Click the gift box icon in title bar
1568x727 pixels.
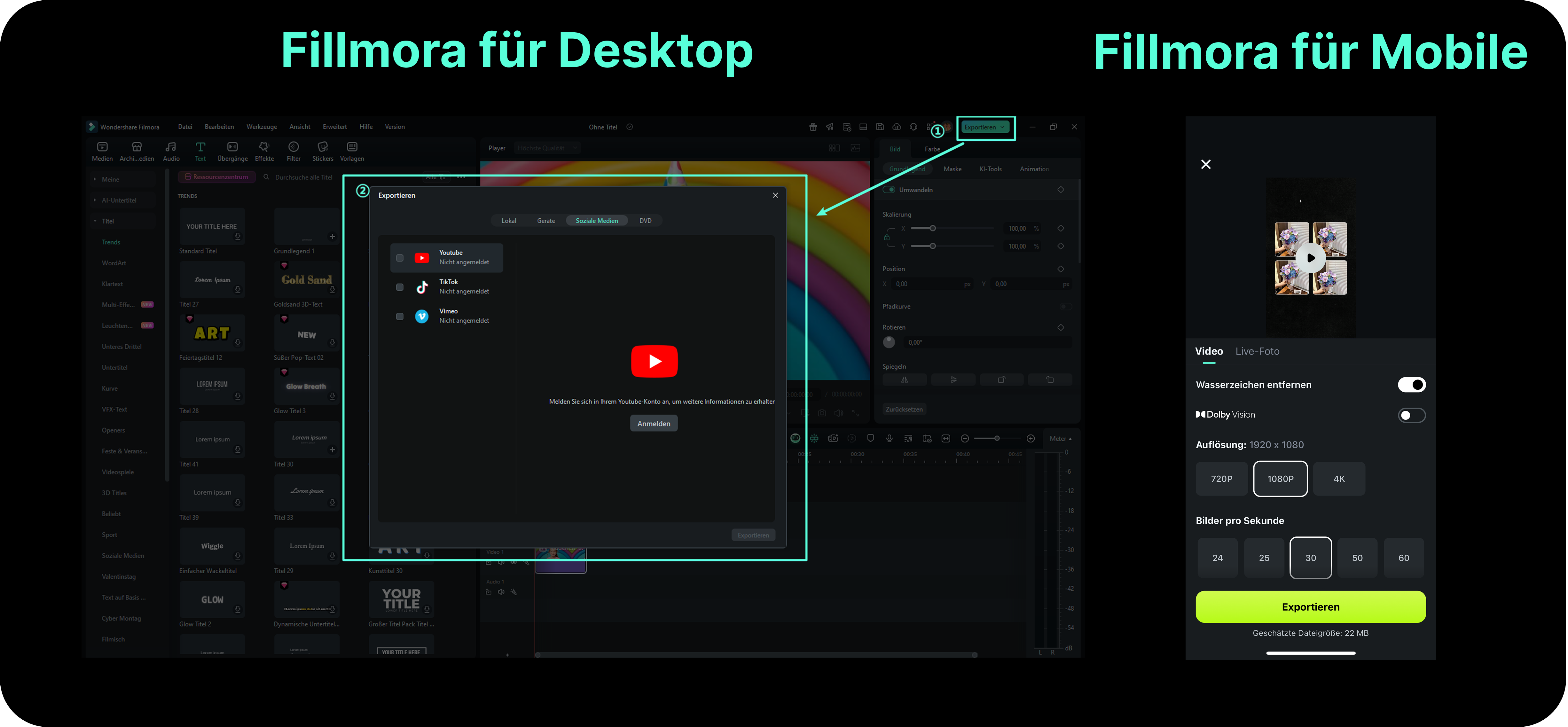click(813, 127)
